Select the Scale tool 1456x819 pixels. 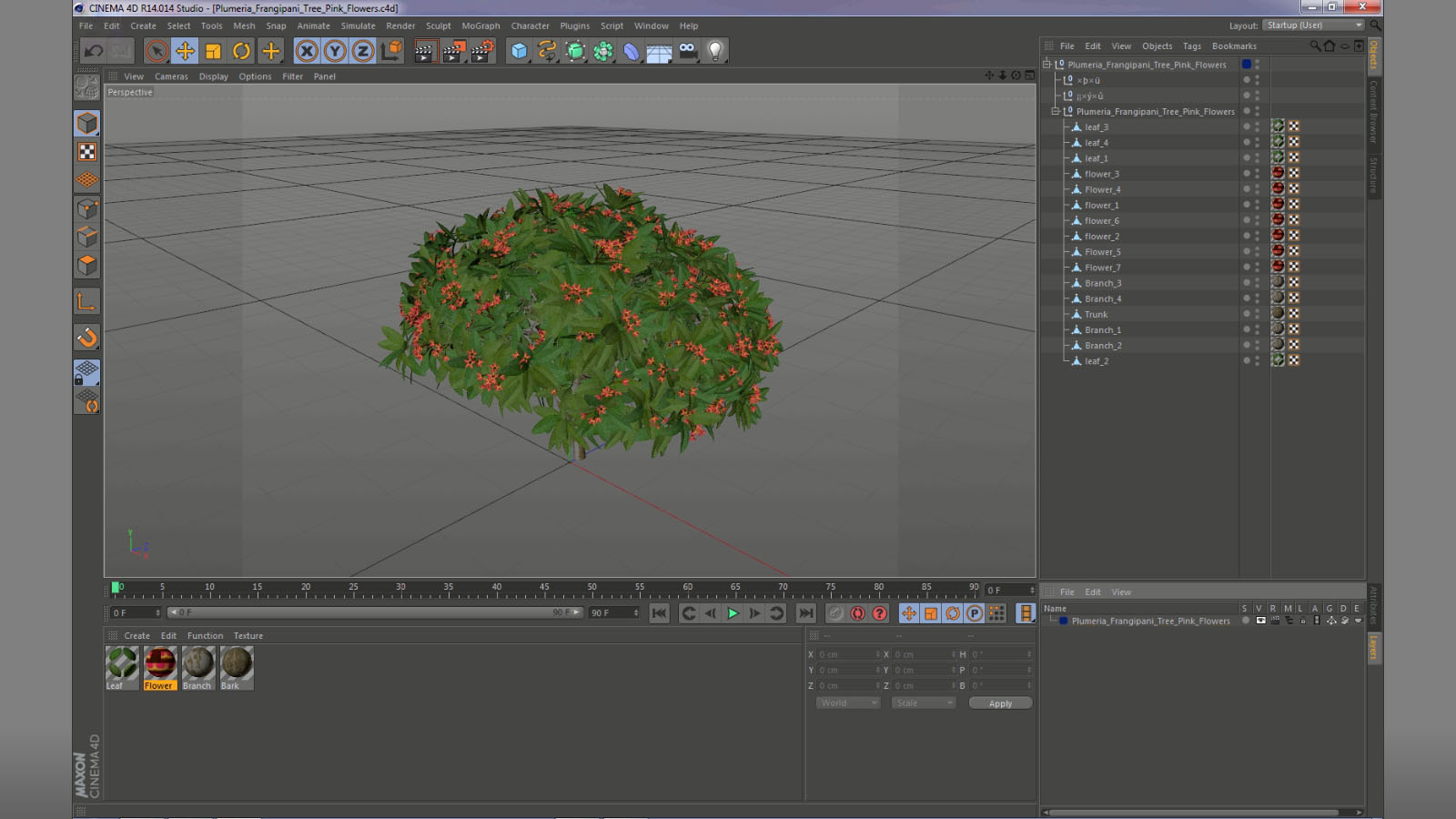[213, 51]
